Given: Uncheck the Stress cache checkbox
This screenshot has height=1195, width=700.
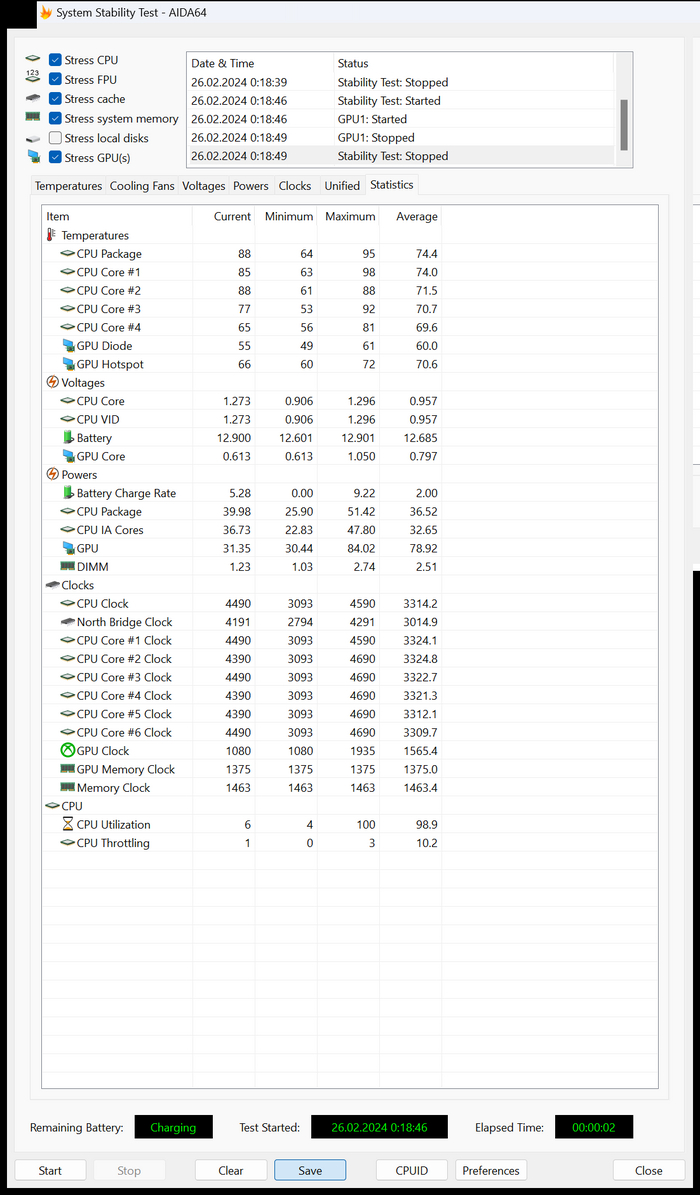Looking at the screenshot, I should click(55, 99).
